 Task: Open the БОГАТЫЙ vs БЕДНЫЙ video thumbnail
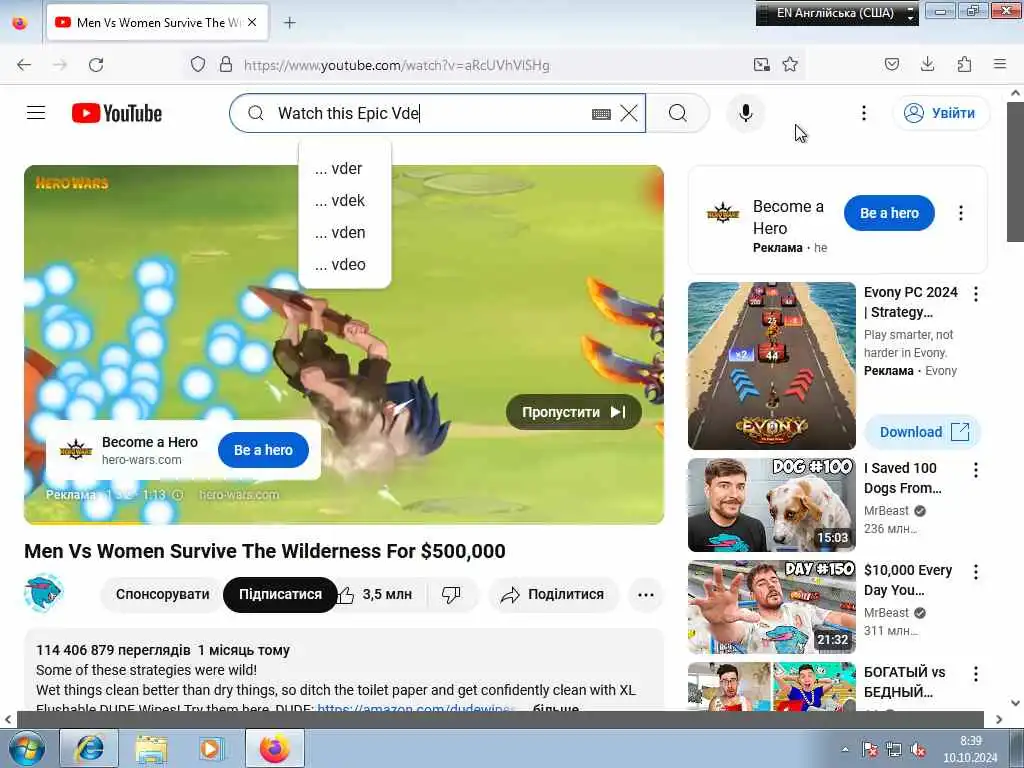click(x=771, y=687)
